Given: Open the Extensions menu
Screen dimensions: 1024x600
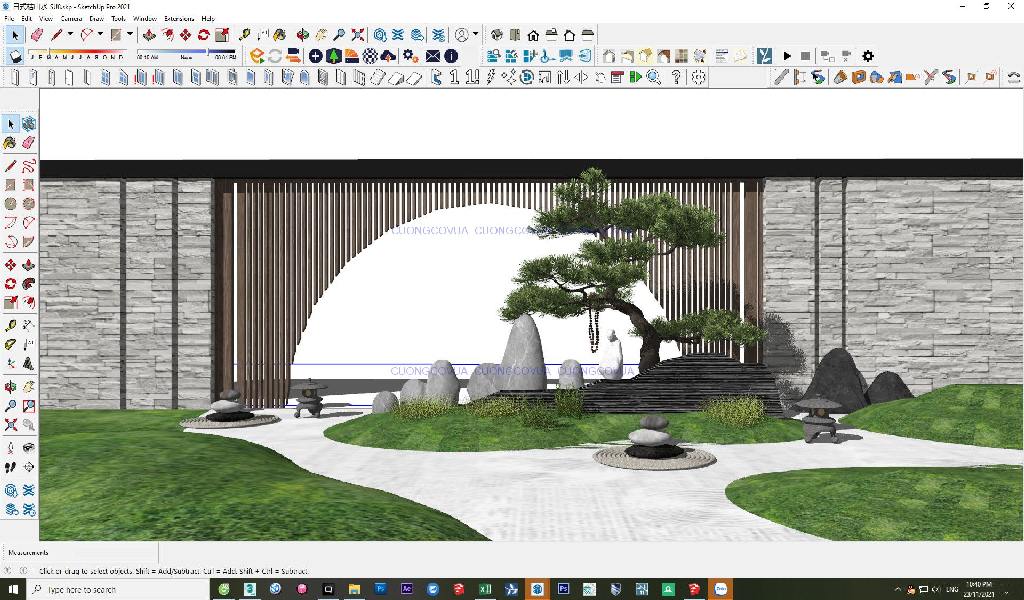Looking at the screenshot, I should pos(179,18).
